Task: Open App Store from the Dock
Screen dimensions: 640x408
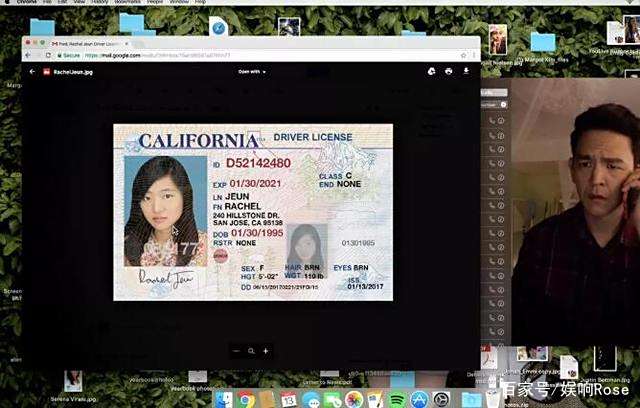Action: [419, 399]
